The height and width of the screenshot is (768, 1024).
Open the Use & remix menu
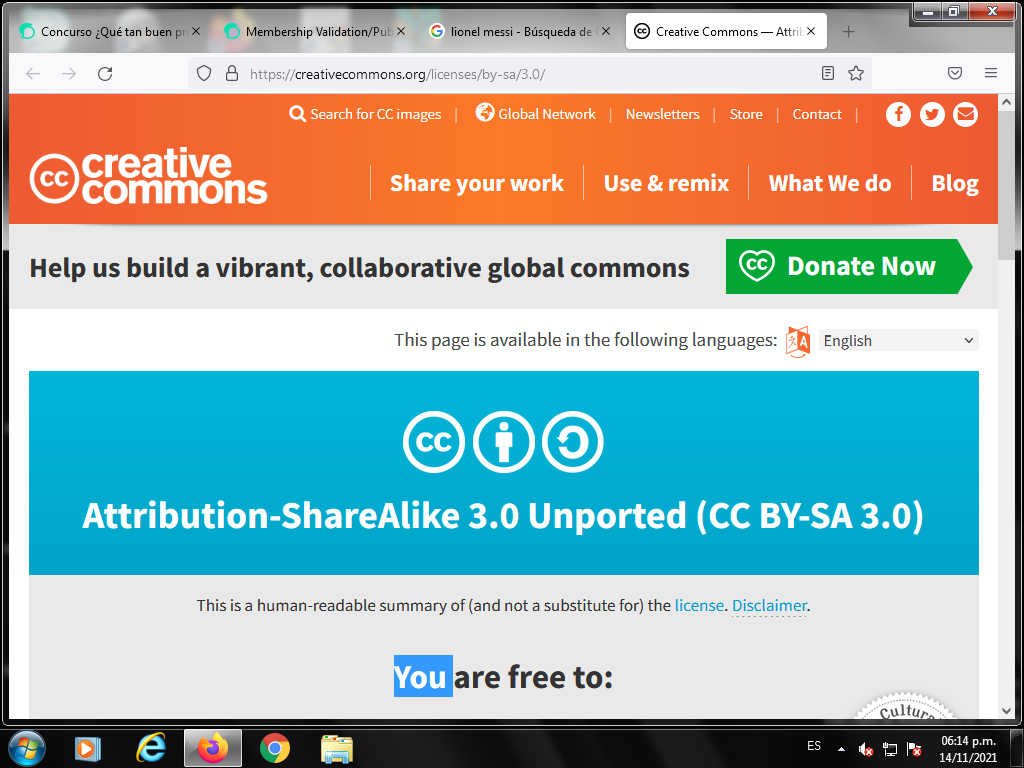coord(666,184)
